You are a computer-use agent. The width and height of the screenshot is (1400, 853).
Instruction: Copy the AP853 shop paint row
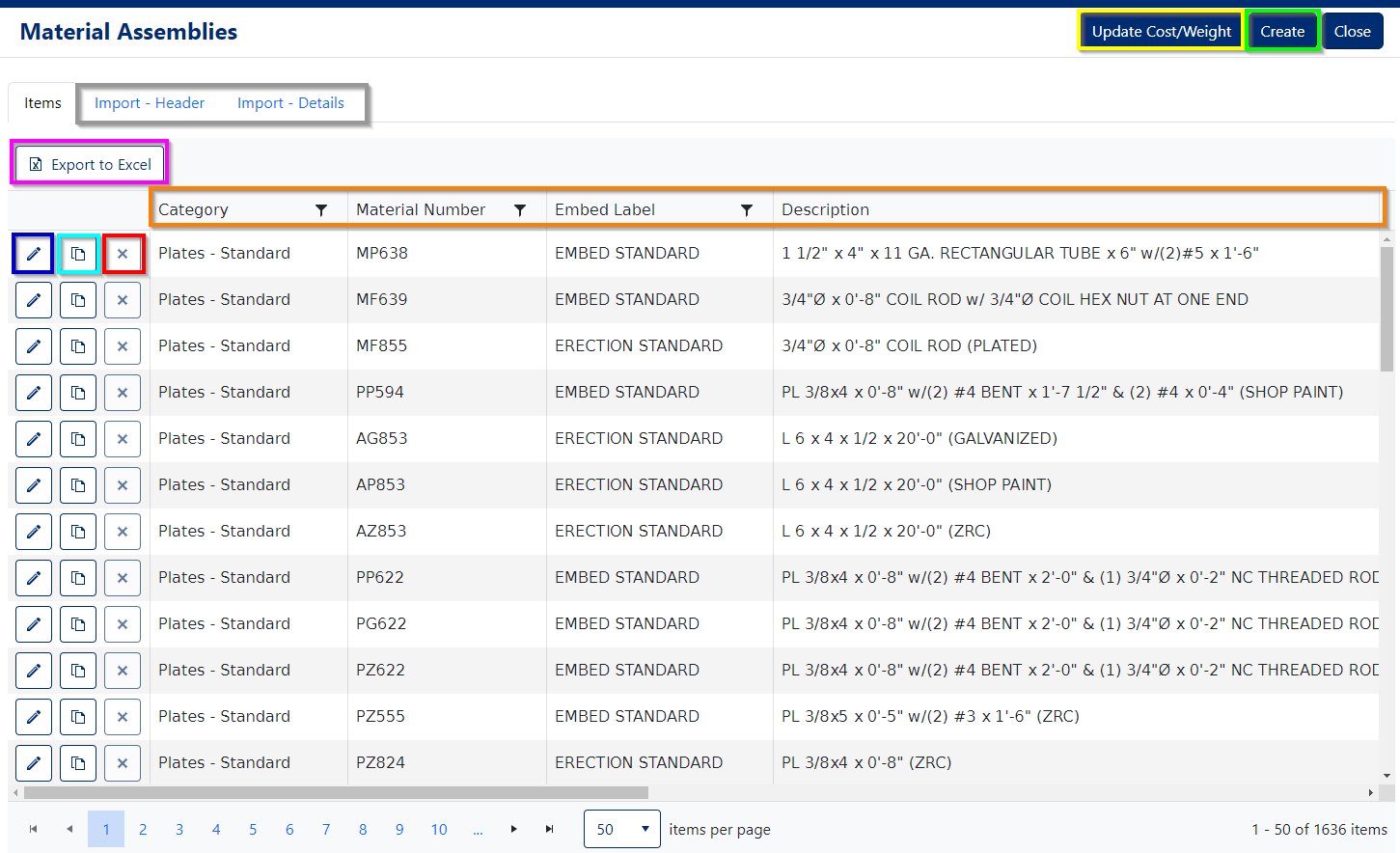click(78, 485)
